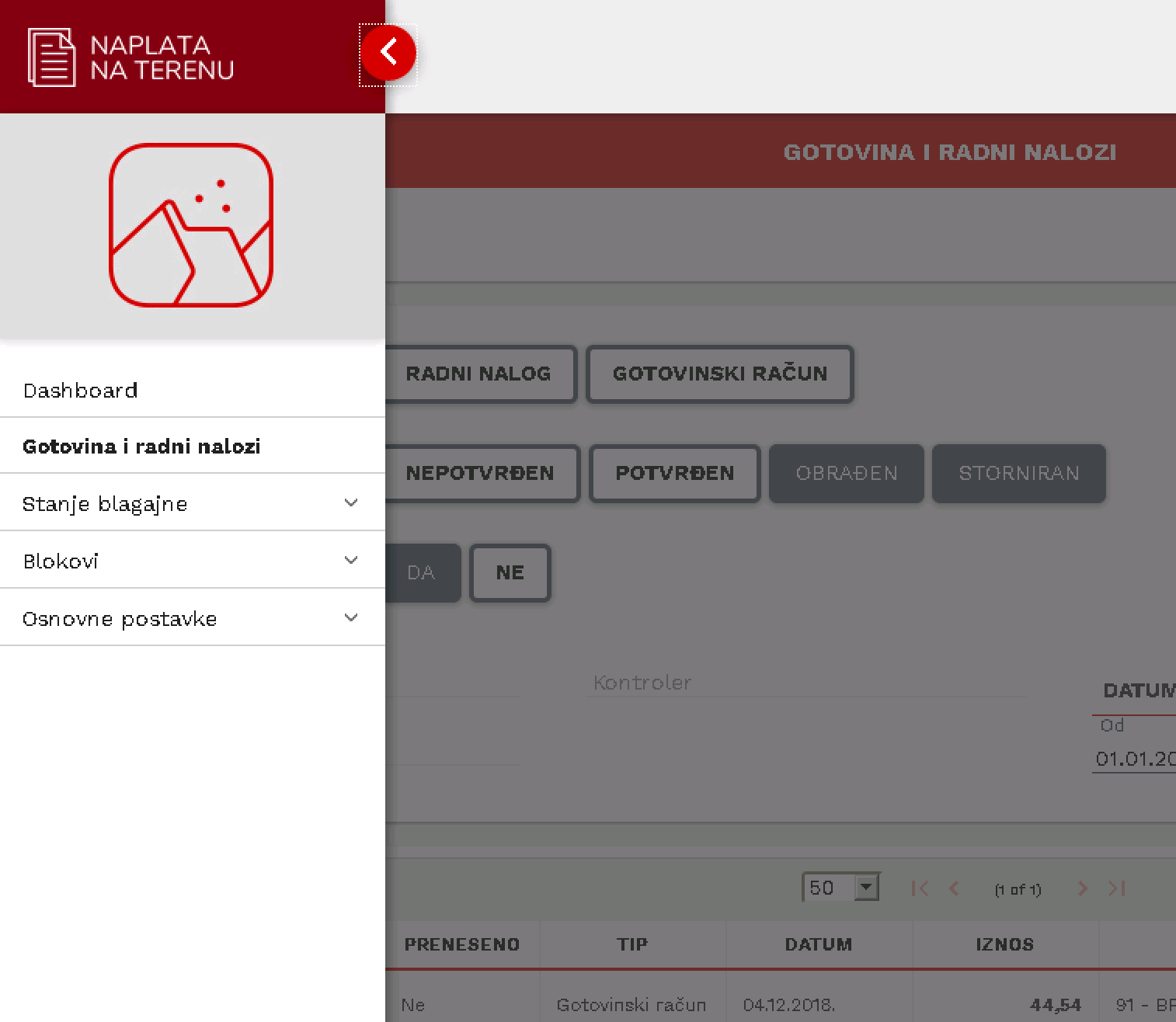Select Gotovina i radni nalozi menu item
Image resolution: width=1176 pixels, height=1022 pixels.
click(x=141, y=447)
